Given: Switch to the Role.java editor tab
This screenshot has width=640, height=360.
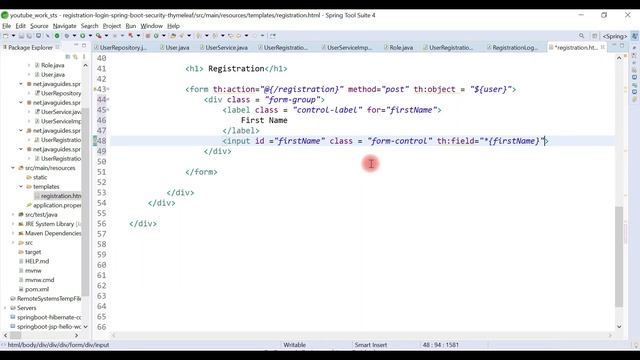Looking at the screenshot, I should click(x=398, y=47).
